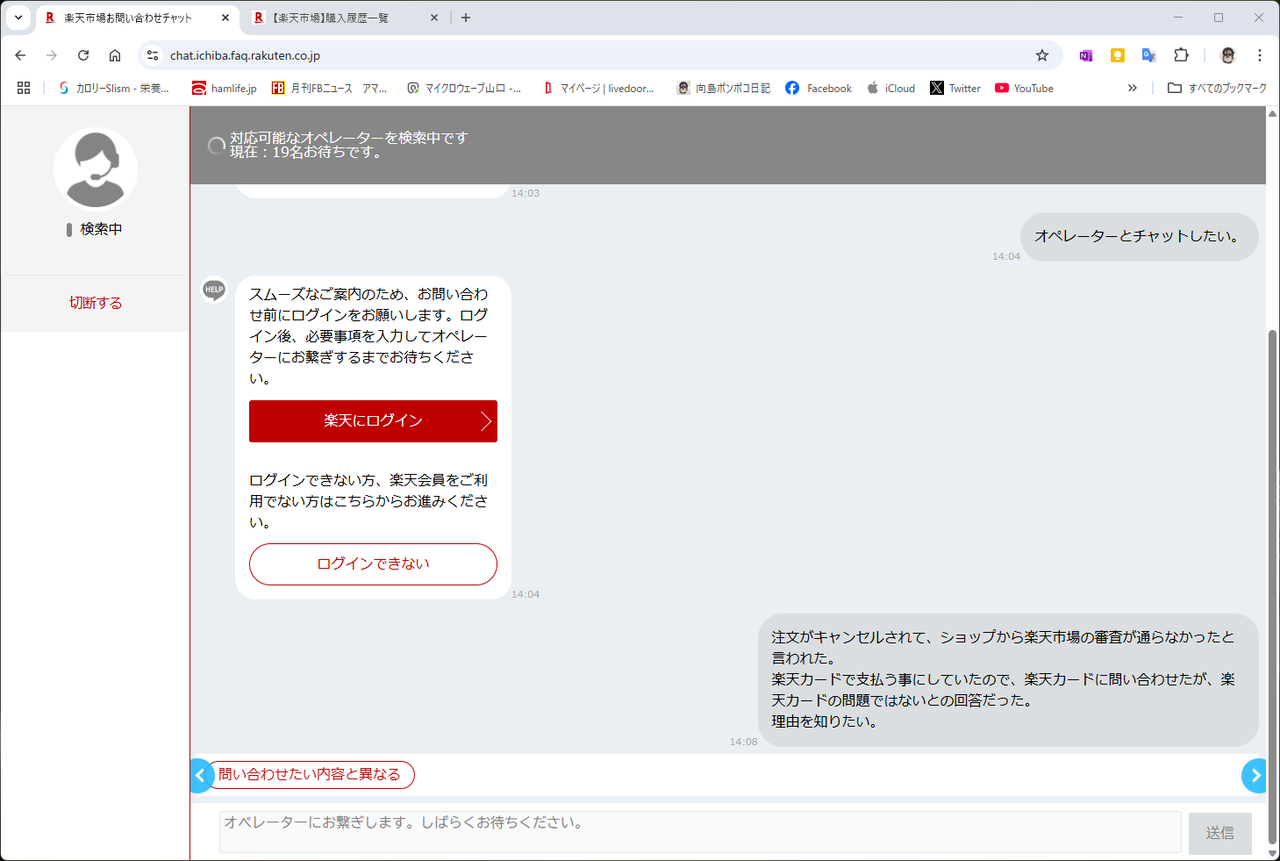The width and height of the screenshot is (1280, 861).
Task: Go back to the previous page
Action: coord(20,56)
